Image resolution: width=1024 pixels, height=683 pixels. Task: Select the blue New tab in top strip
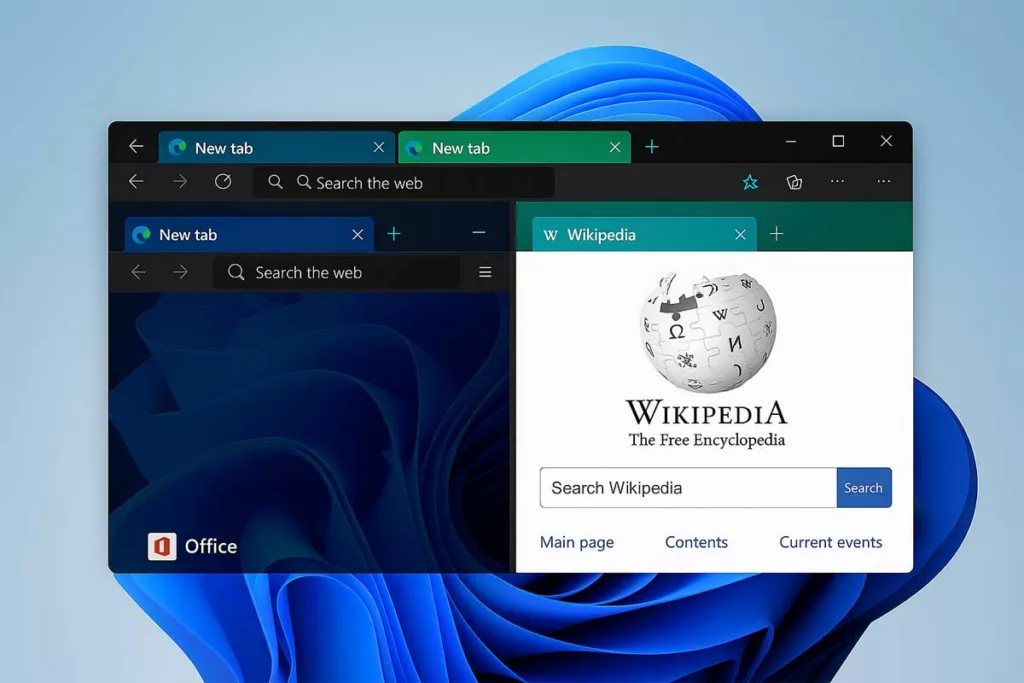coord(276,148)
